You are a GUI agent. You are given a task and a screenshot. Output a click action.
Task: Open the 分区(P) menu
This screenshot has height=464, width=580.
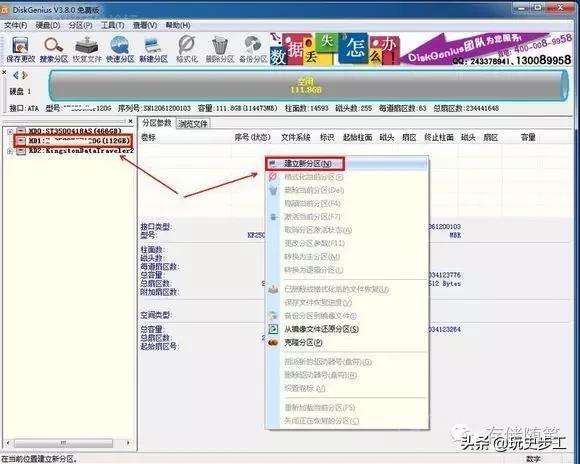tap(80, 26)
